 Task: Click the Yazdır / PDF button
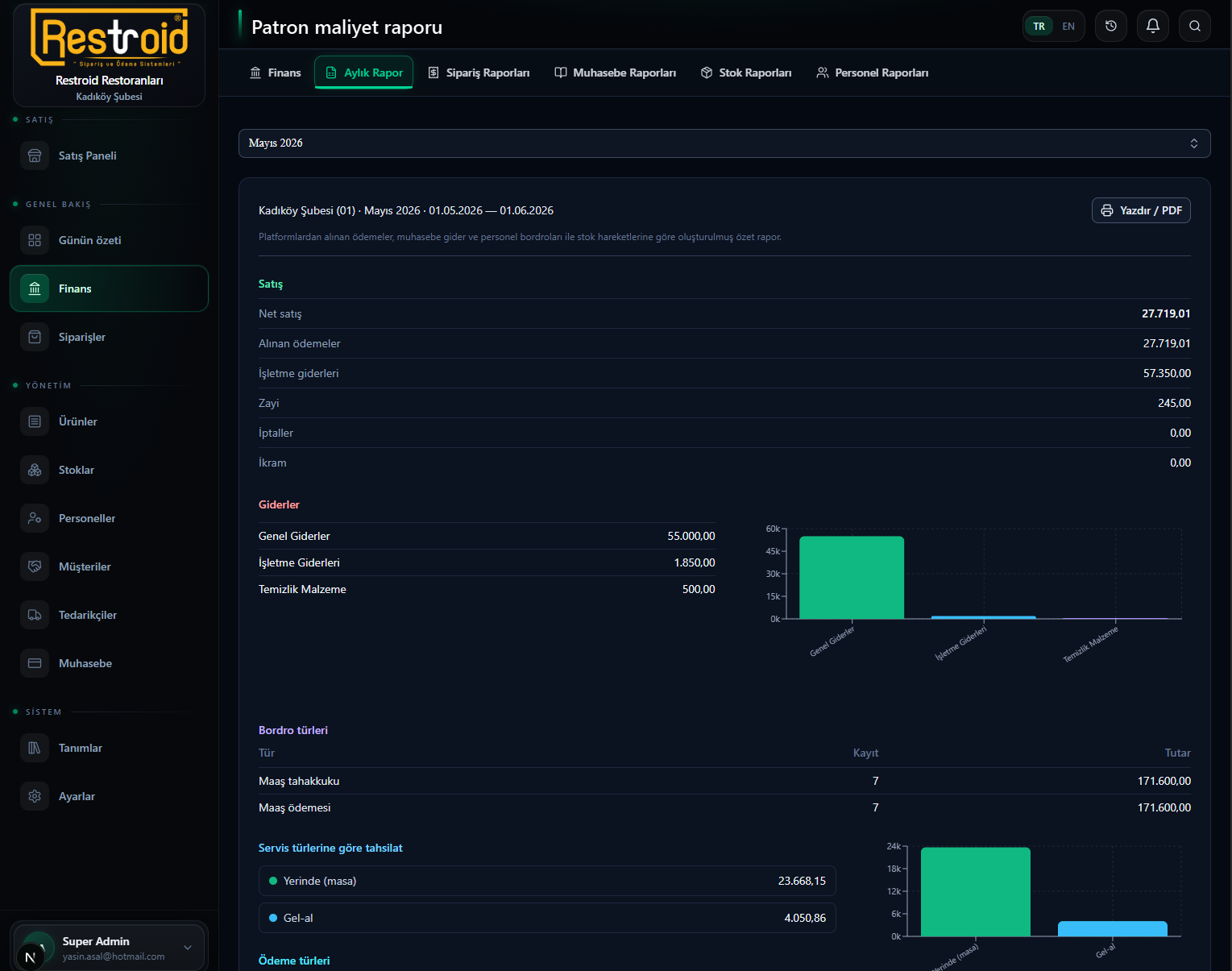point(1141,210)
